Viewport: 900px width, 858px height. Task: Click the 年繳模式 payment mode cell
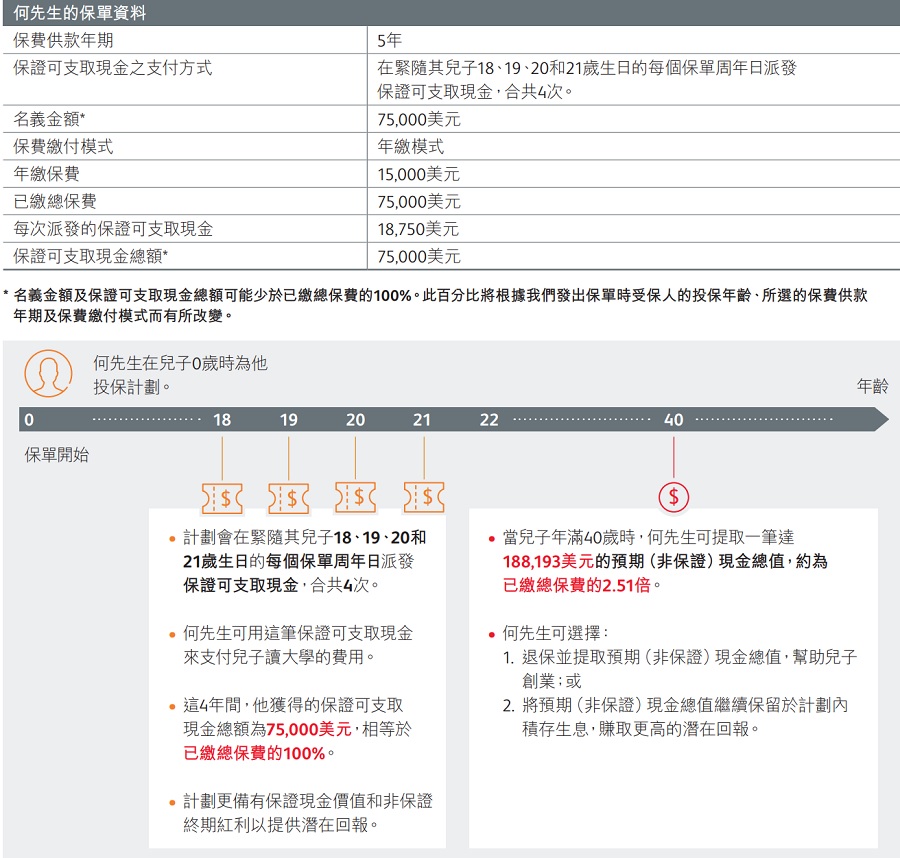point(410,146)
